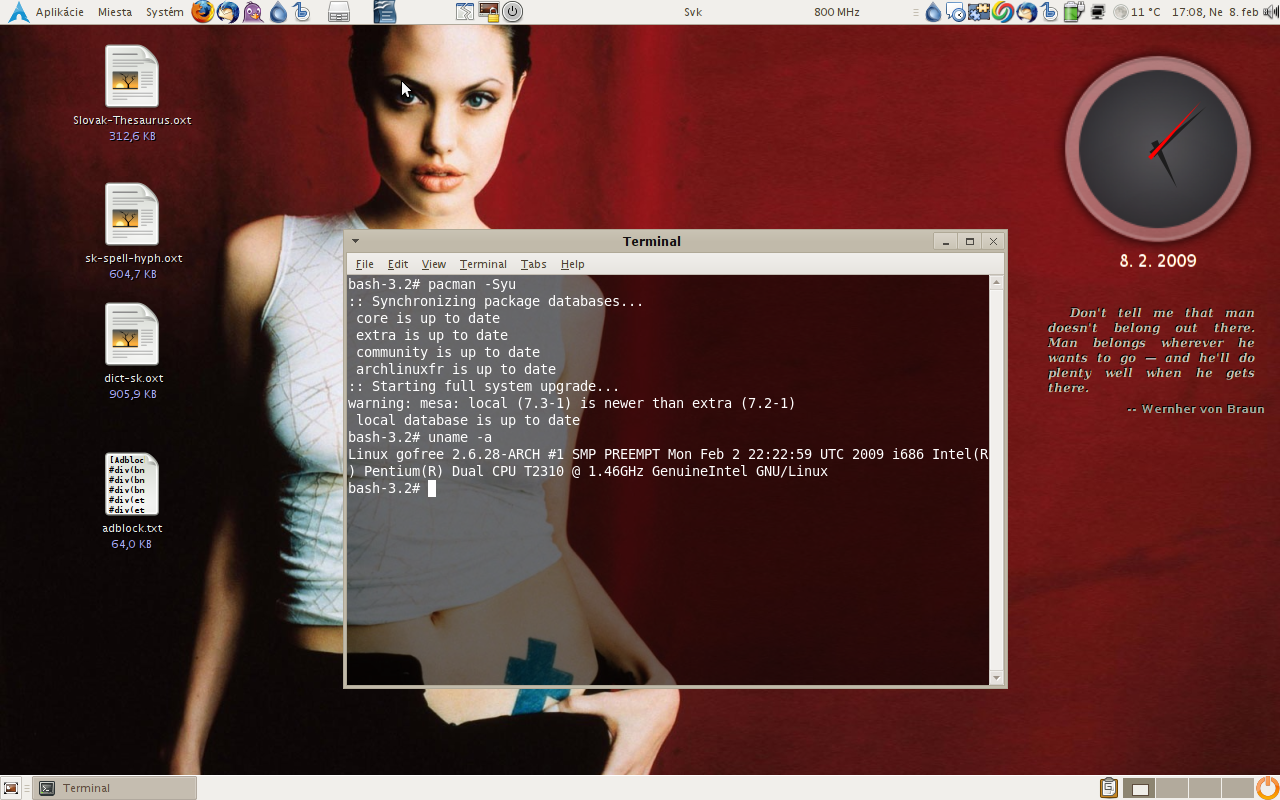
Task: Open the Terminal window menu arrow
Action: click(x=355, y=241)
